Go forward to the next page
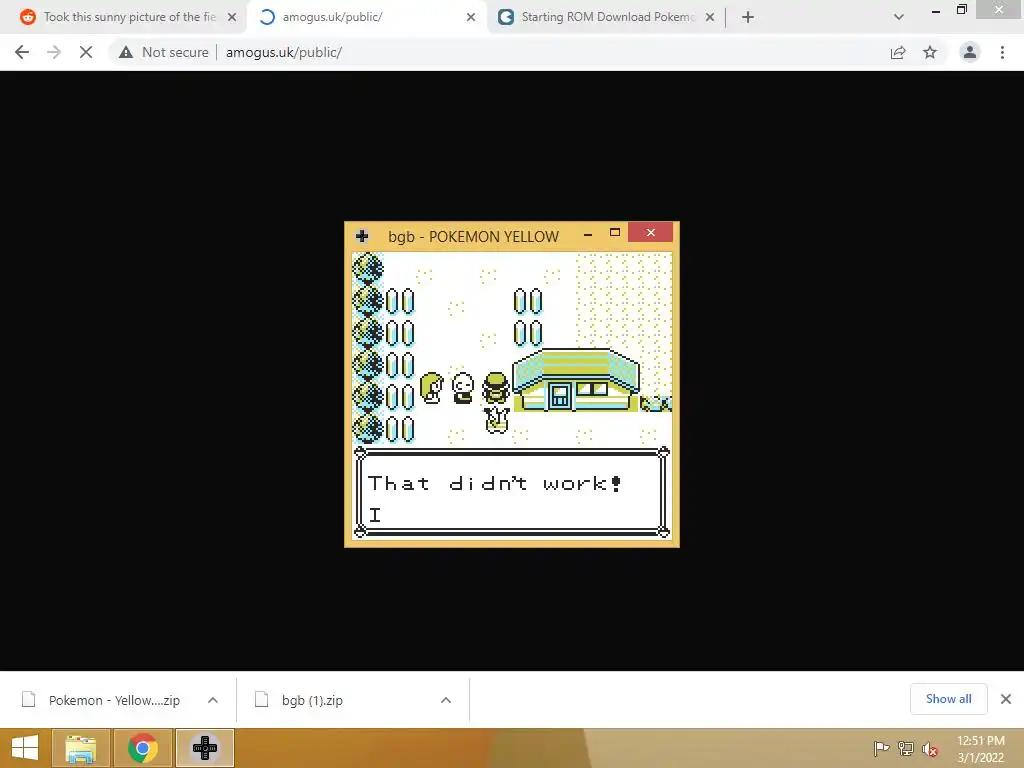Screen dimensions: 1024x768 tap(54, 52)
